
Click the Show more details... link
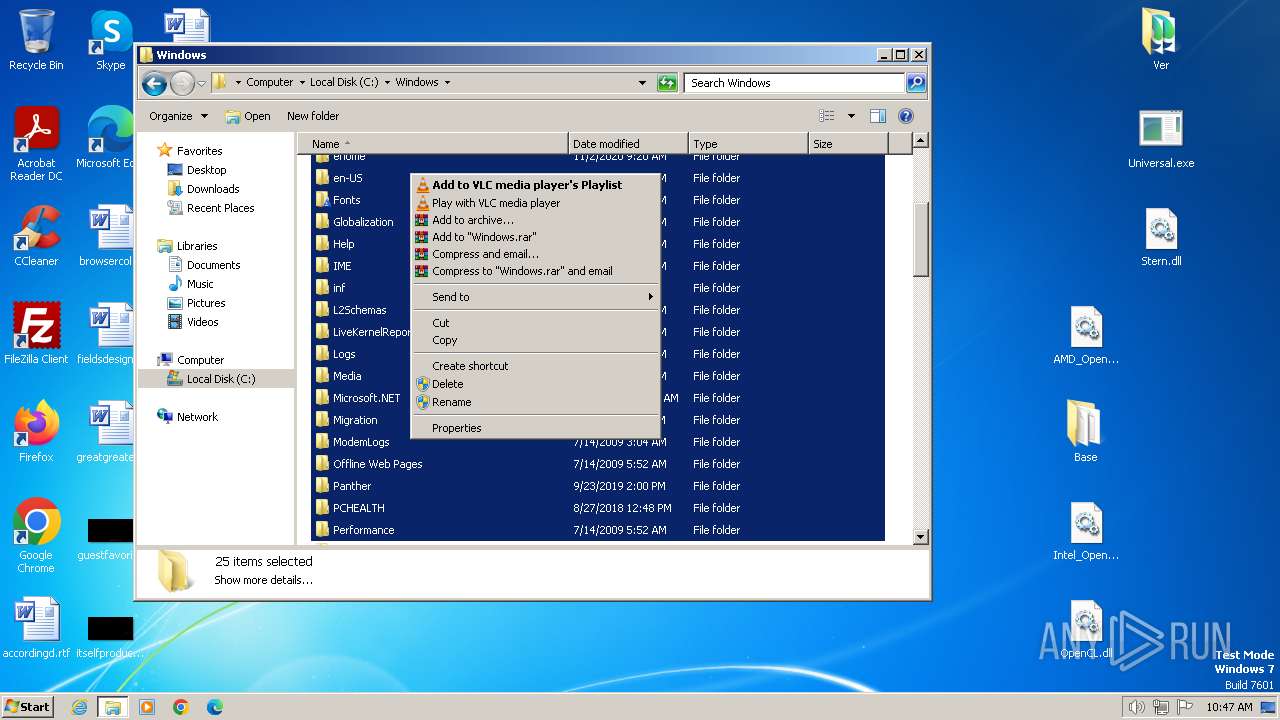point(263,580)
